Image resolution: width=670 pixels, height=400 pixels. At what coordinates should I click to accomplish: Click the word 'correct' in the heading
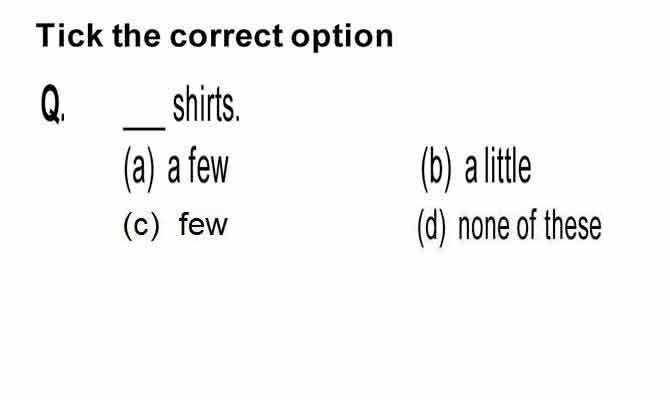pyautogui.click(x=226, y=36)
